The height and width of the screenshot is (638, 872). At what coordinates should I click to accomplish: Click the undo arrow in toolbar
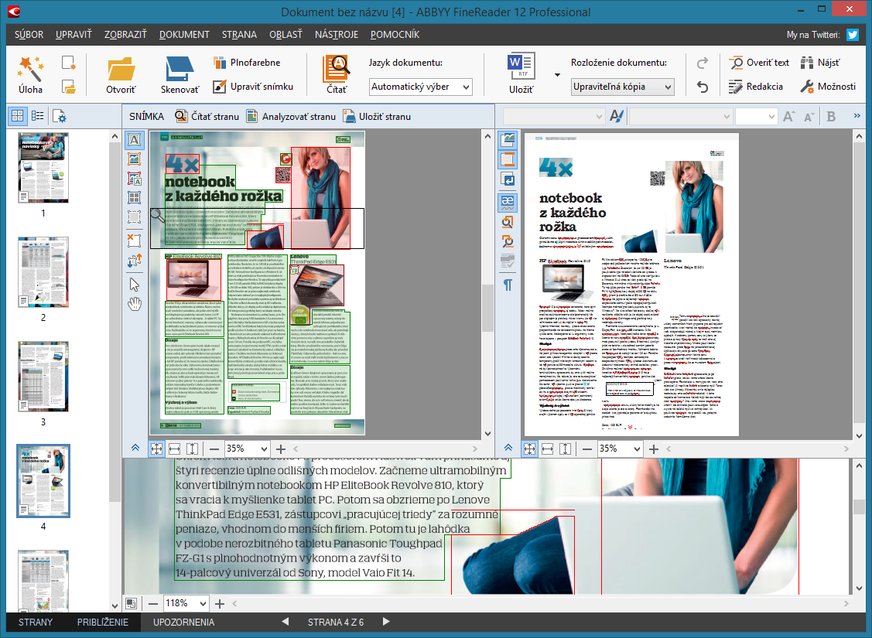[702, 87]
